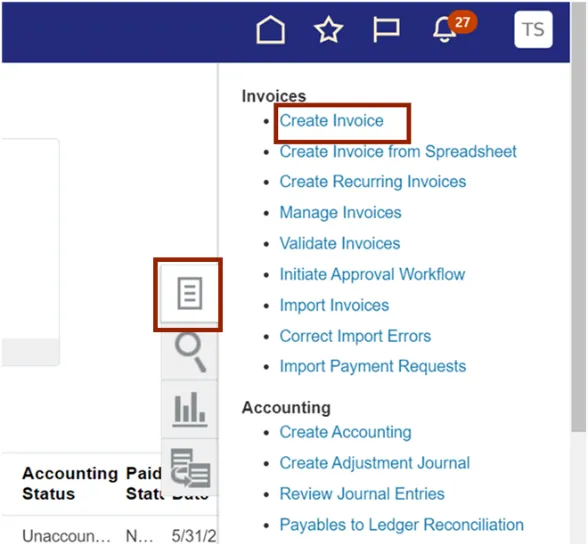The width and height of the screenshot is (588, 546).
Task: Open the Search panel magnifier icon
Action: tap(190, 352)
